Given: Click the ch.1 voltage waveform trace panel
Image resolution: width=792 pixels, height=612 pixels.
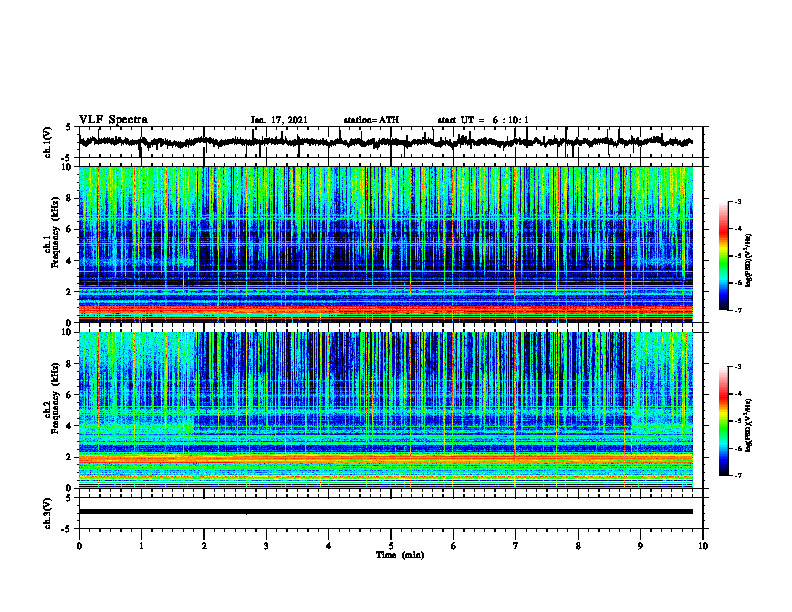Looking at the screenshot, I should [x=391, y=142].
